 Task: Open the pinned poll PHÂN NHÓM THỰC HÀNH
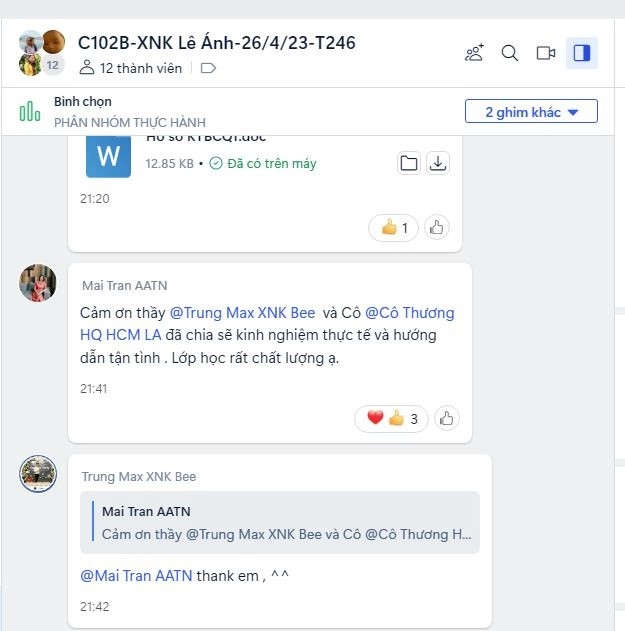(130, 122)
